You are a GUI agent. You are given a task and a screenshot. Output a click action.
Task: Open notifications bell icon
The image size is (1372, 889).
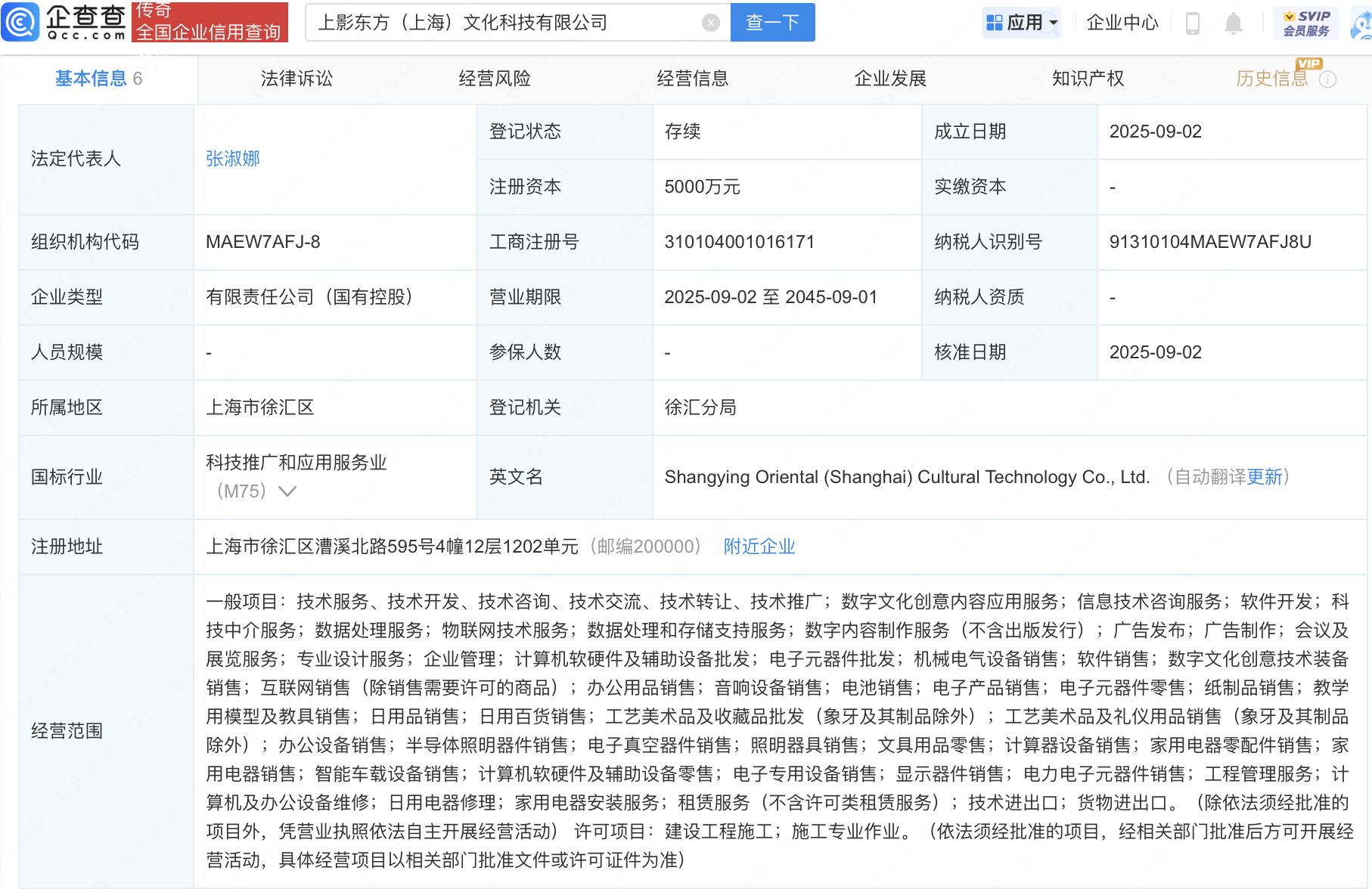pos(1233,23)
